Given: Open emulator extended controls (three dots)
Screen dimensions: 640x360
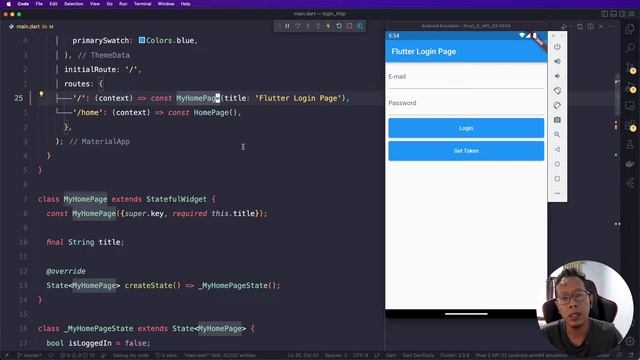Looking at the screenshot, I should click(557, 193).
